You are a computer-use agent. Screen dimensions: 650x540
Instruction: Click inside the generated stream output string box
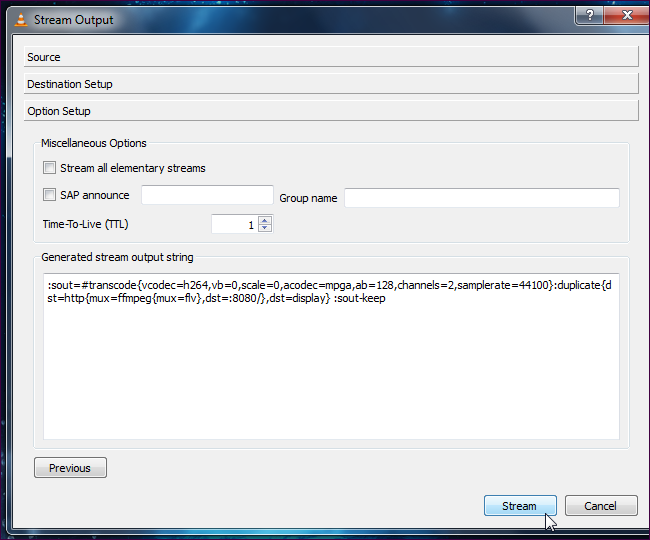331,356
